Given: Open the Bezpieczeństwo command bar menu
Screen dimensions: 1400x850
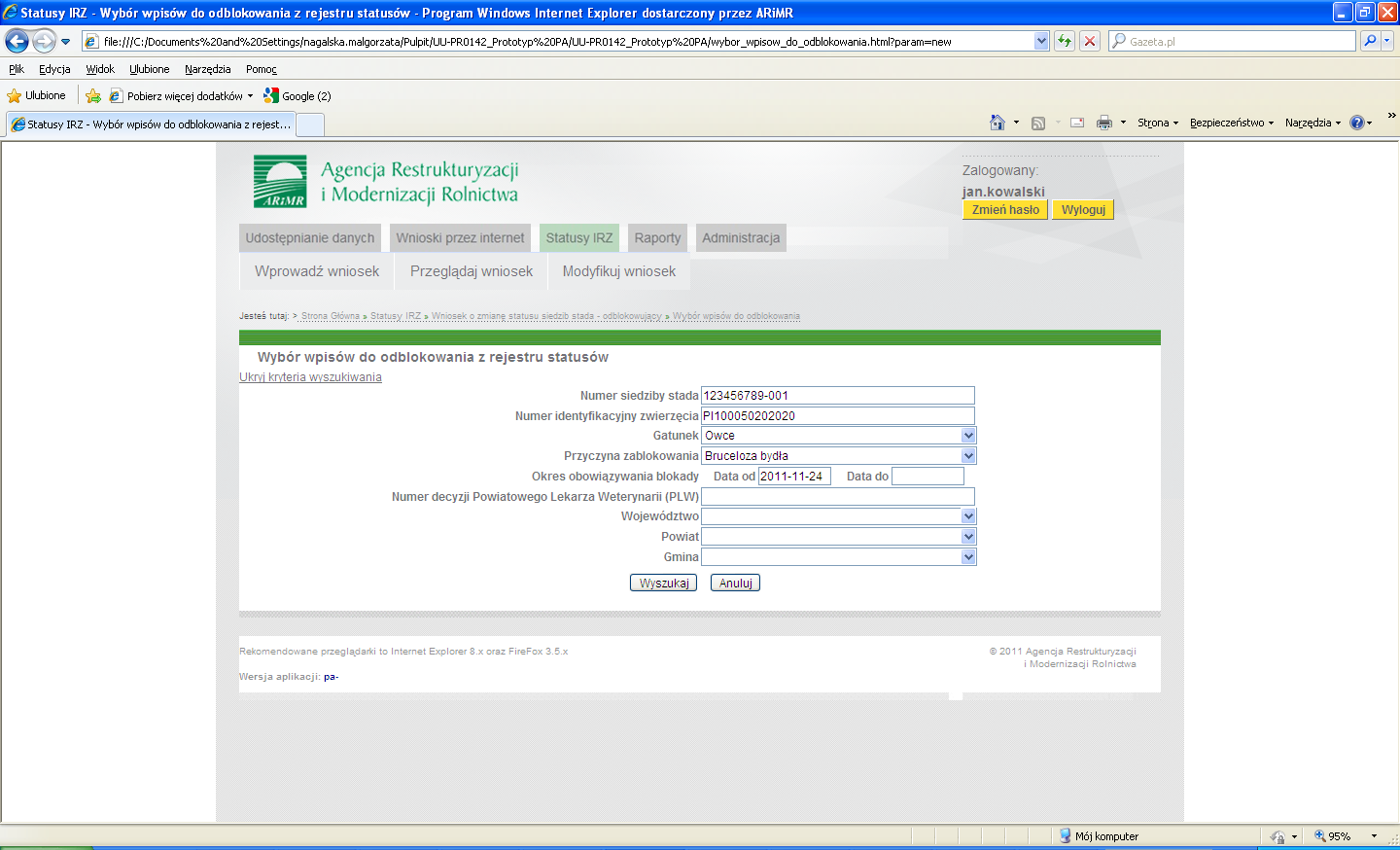Looking at the screenshot, I should click(x=1232, y=123).
